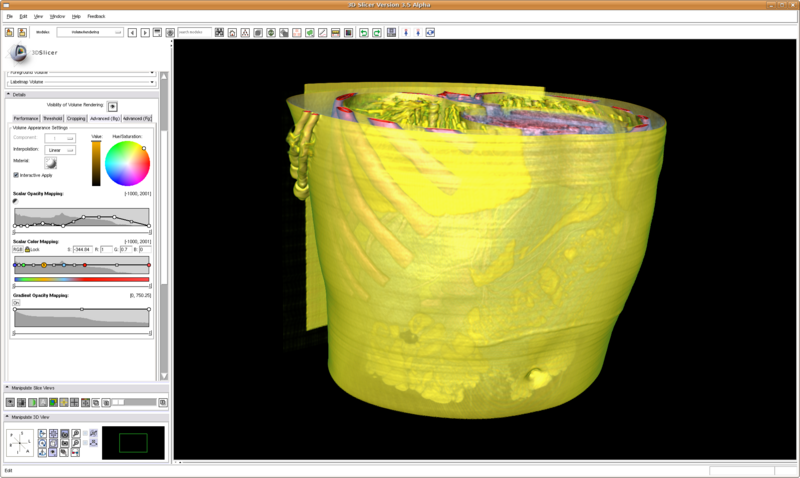Image resolution: width=800 pixels, height=478 pixels.
Task: Click the module history forward arrow
Action: tap(145, 32)
